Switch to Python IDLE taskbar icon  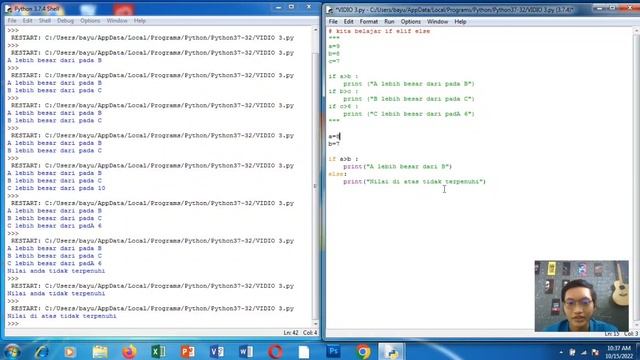391,351
